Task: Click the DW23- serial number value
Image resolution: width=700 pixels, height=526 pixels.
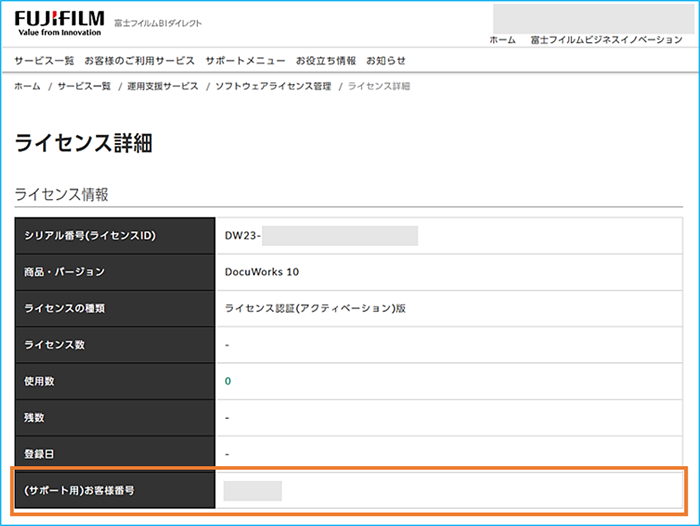Action: (321, 235)
